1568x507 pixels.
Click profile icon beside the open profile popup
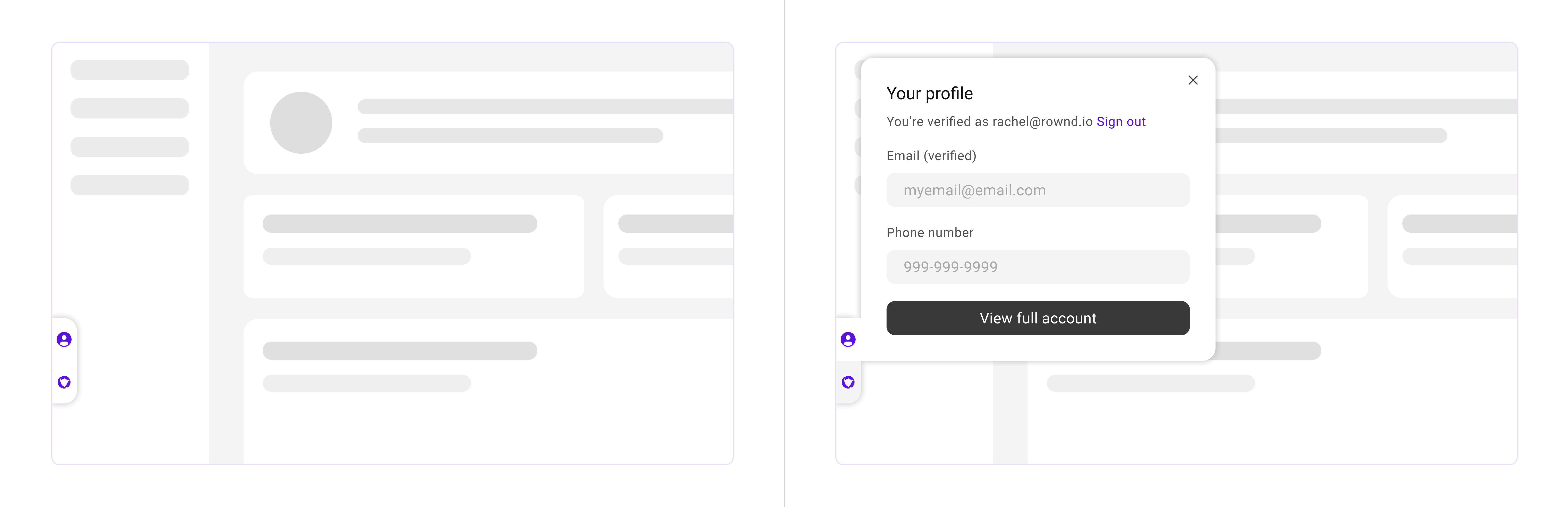pos(848,339)
